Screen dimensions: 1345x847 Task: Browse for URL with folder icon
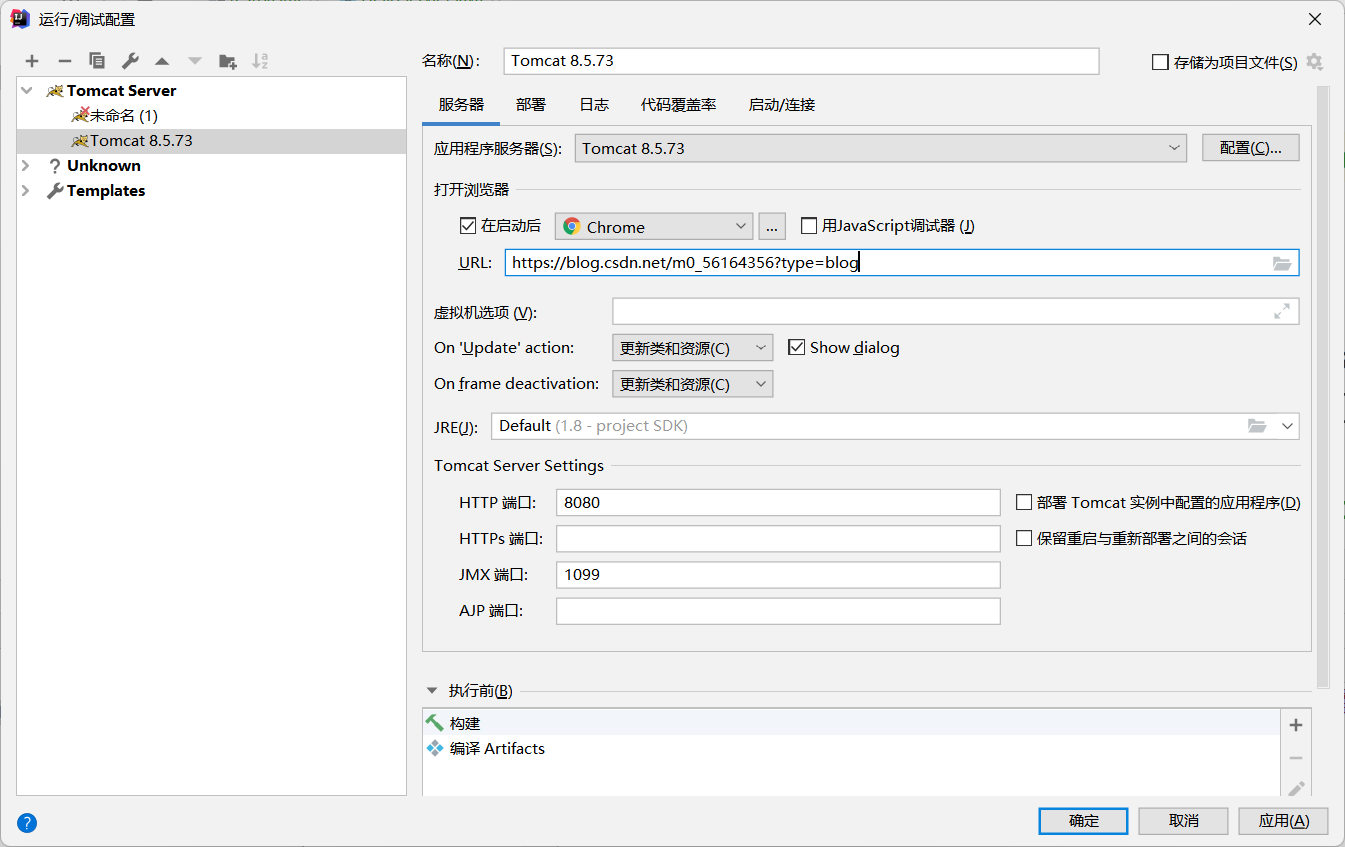(x=1282, y=263)
